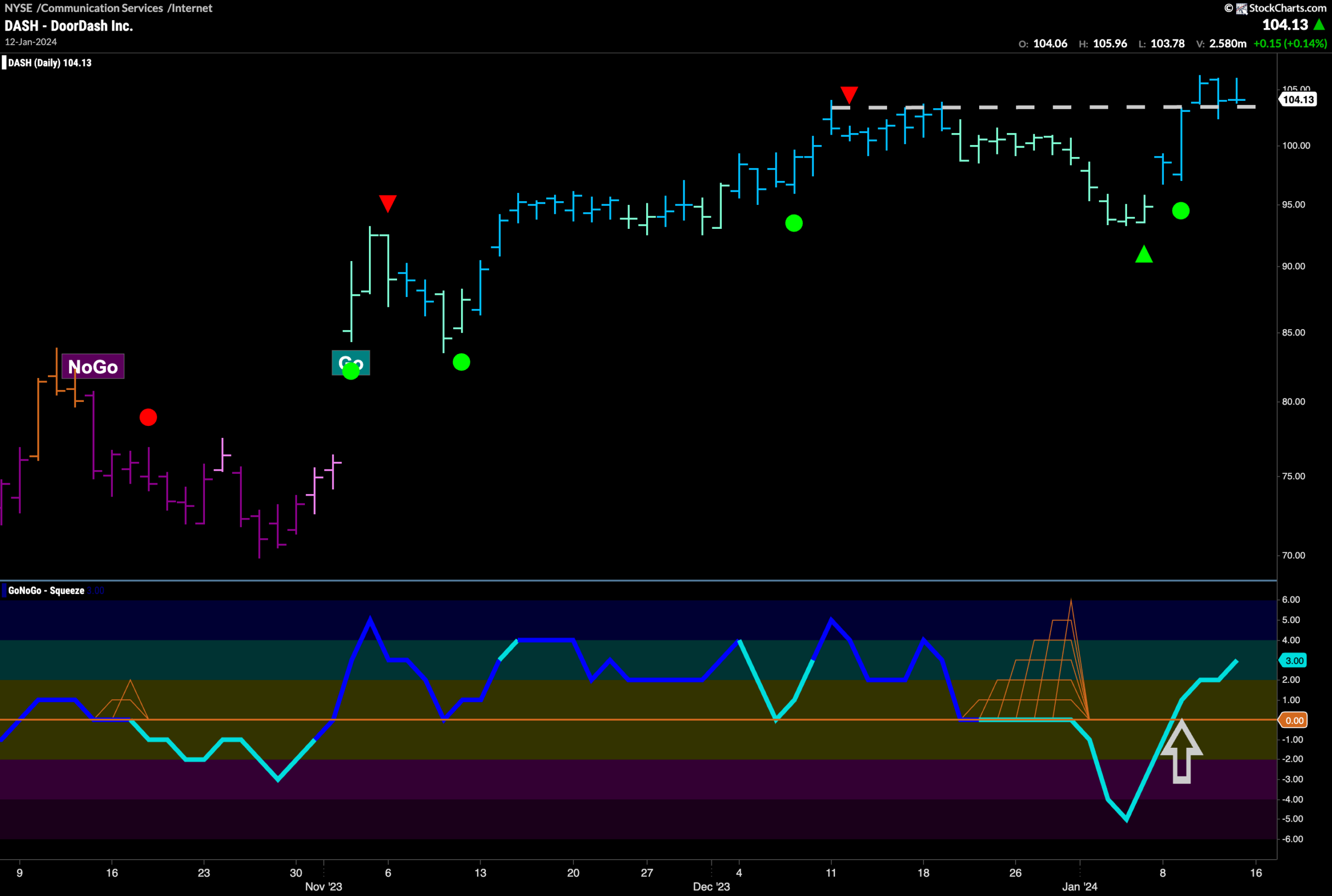Click the orange 0.00 zero-line value tag

(x=1293, y=720)
